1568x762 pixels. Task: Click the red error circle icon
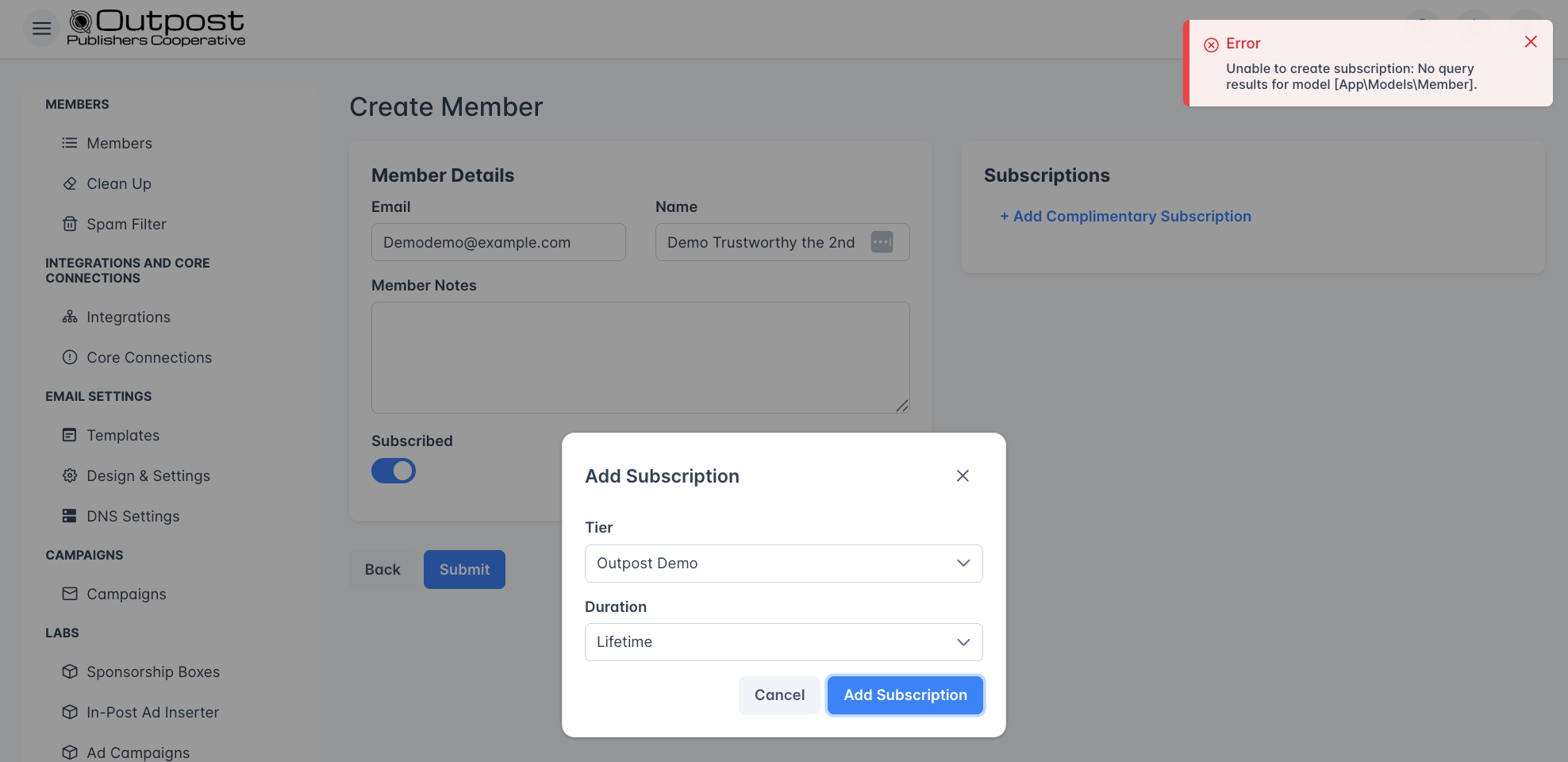[1211, 44]
